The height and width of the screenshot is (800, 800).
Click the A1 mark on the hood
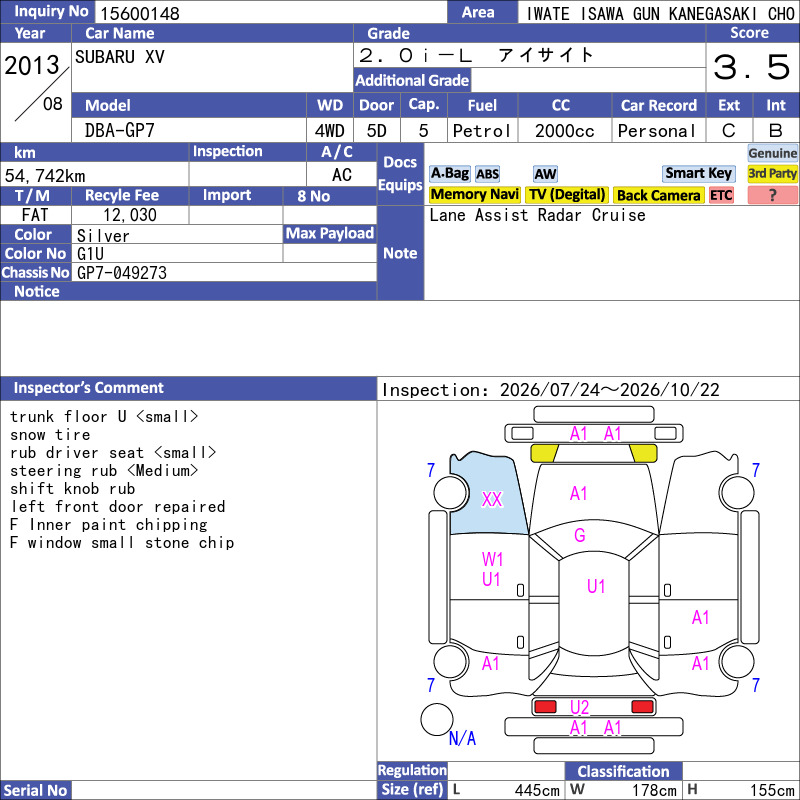tap(578, 493)
